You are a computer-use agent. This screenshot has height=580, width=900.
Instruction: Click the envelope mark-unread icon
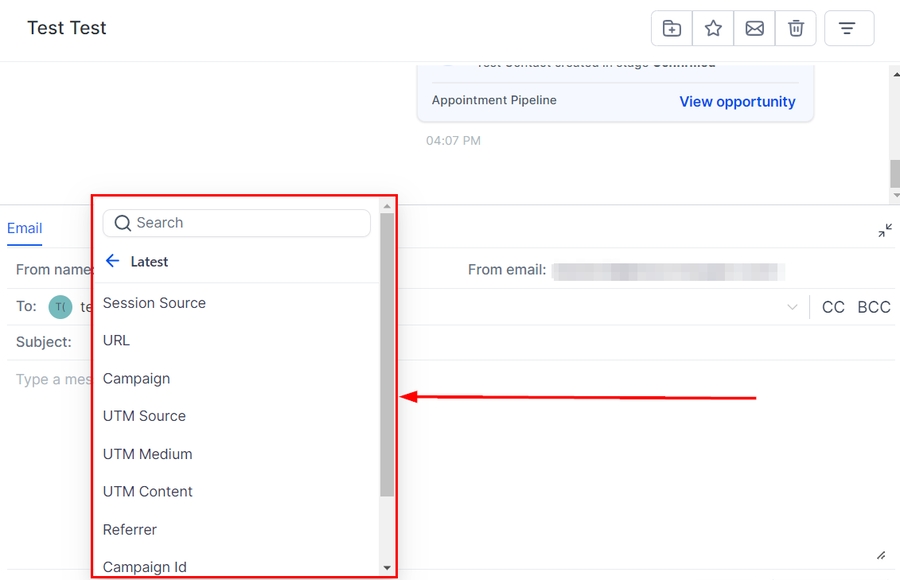click(755, 29)
